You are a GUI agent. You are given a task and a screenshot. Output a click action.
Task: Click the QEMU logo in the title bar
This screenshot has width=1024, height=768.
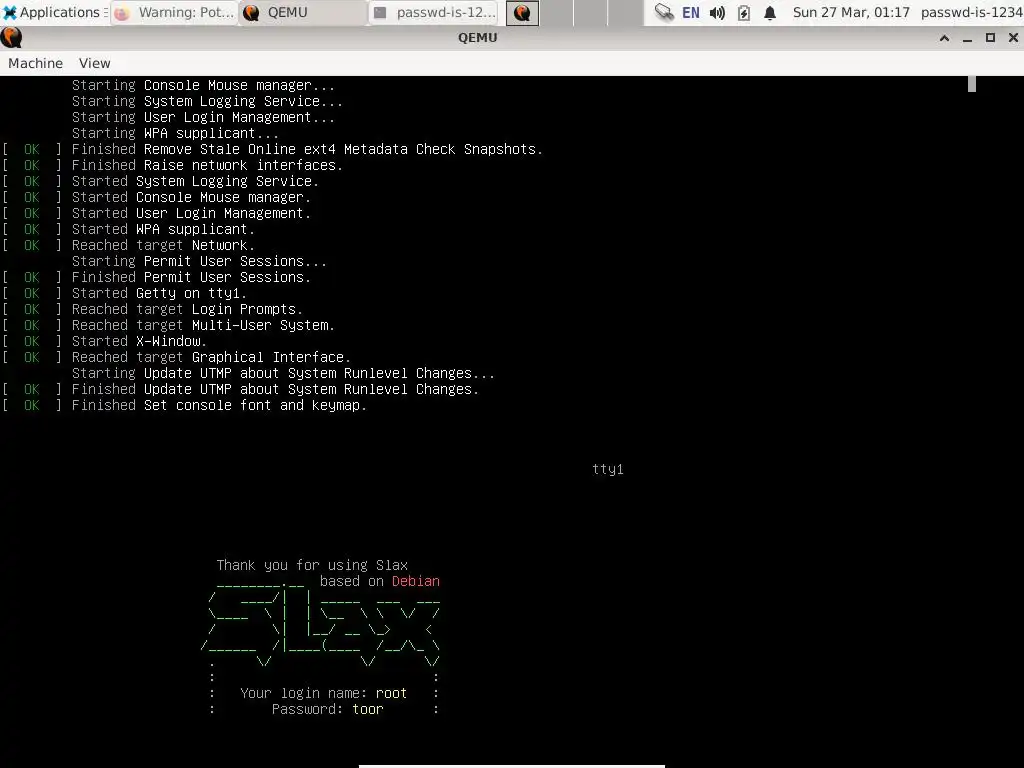click(x=11, y=37)
